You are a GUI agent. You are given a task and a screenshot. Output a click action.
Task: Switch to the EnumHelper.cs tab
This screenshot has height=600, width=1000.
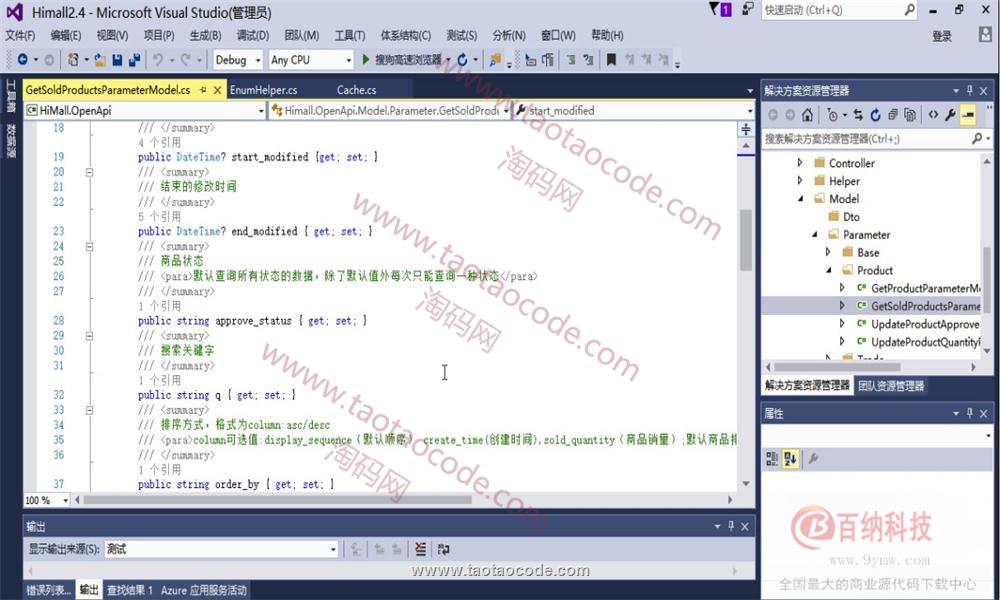(263, 90)
